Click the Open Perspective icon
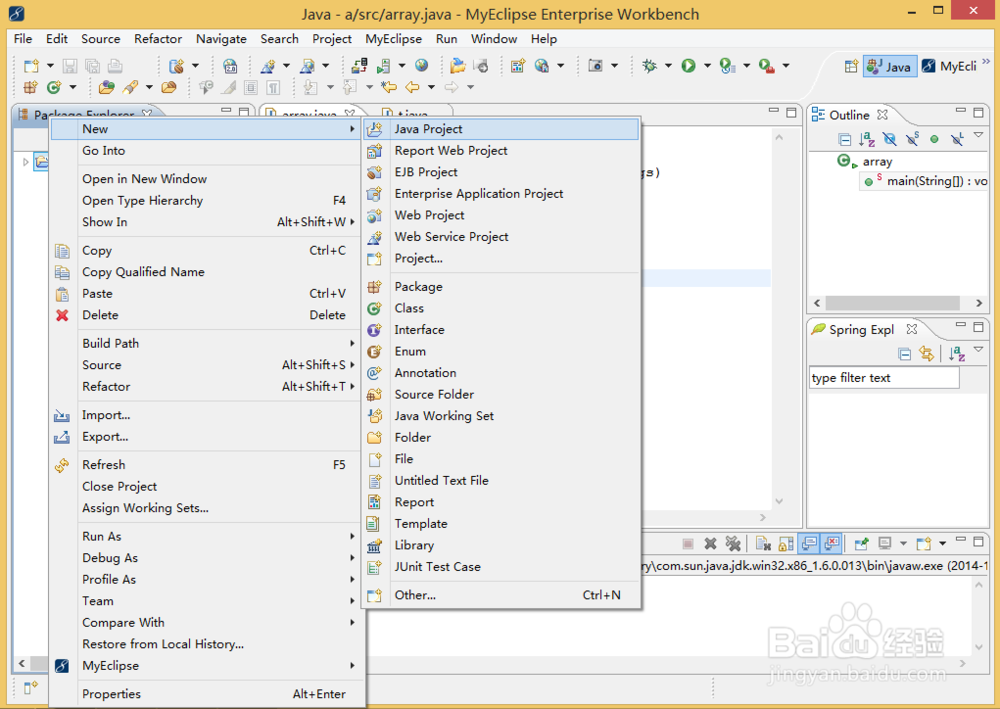1000x709 pixels. coord(851,66)
